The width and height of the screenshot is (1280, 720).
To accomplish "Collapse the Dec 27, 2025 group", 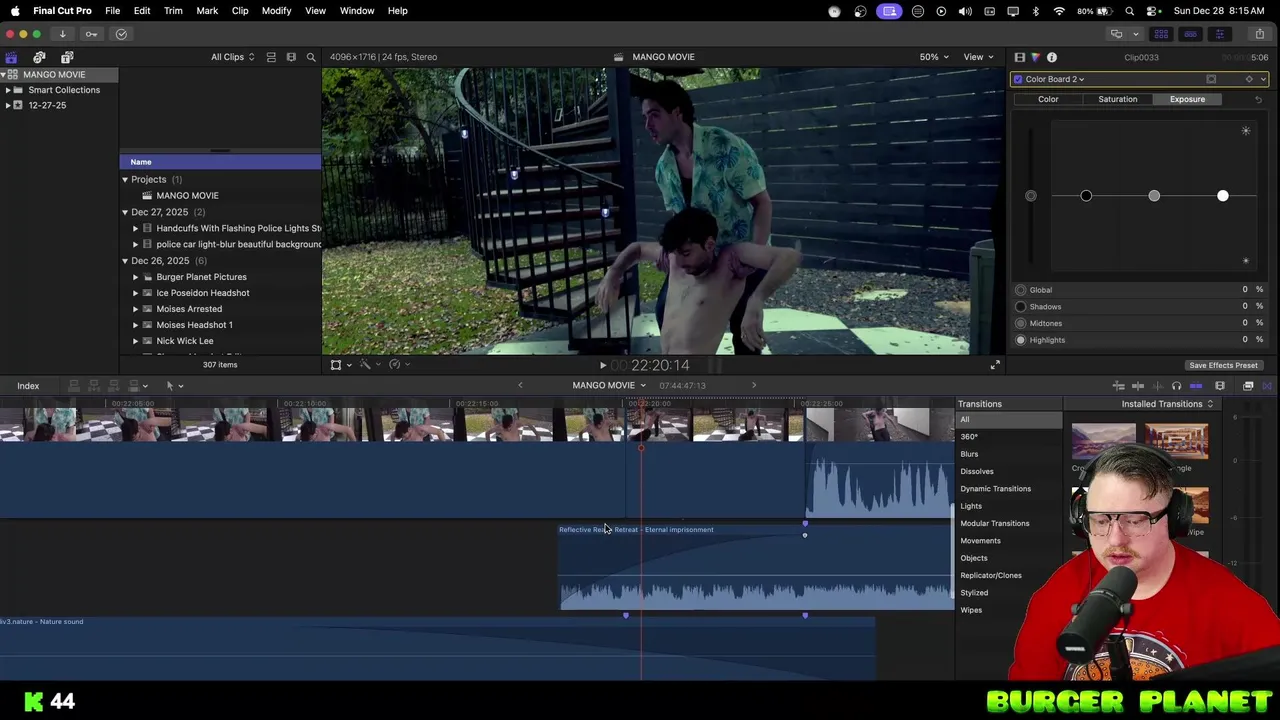I will coord(125,212).
